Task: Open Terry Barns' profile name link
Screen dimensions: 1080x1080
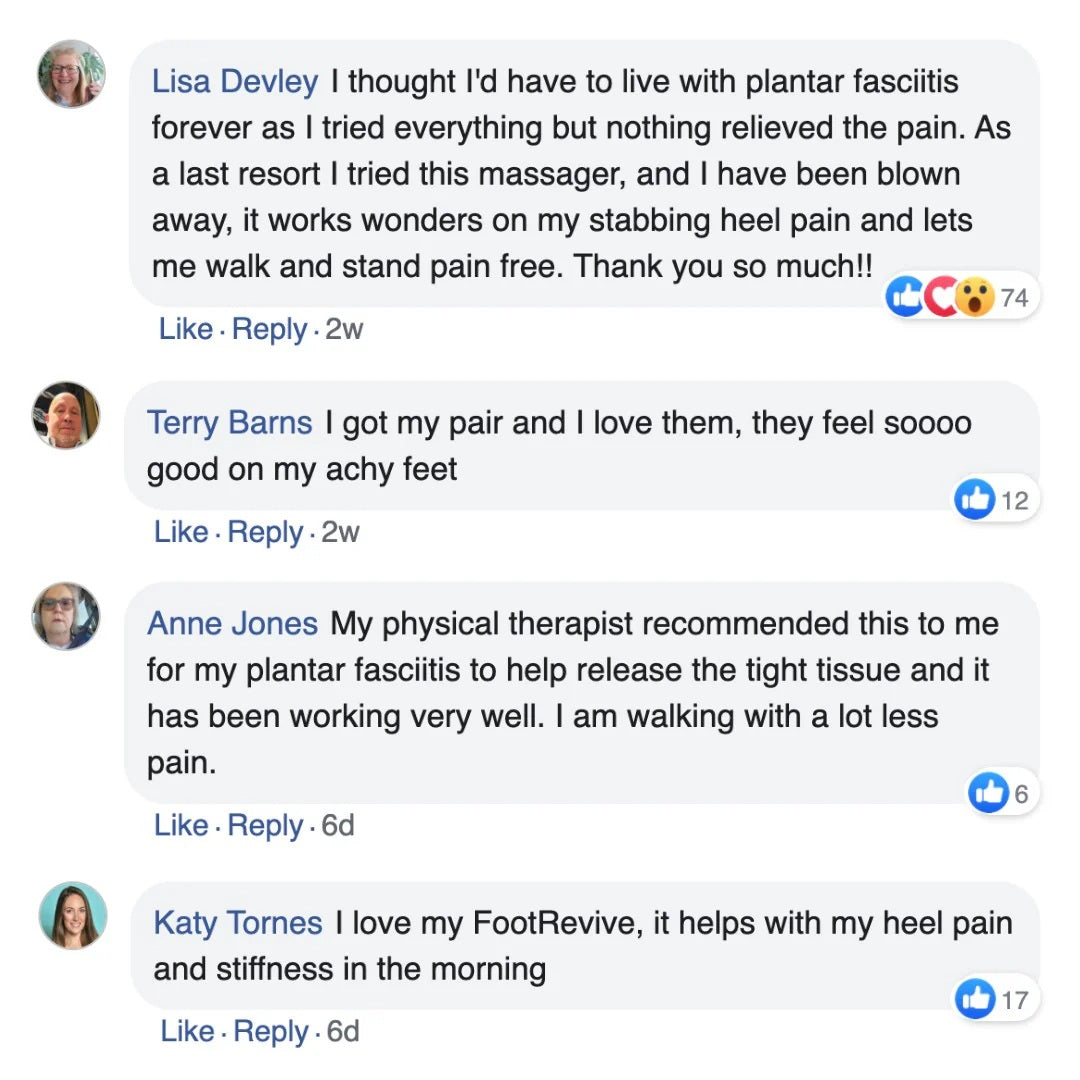Action: 229,423
